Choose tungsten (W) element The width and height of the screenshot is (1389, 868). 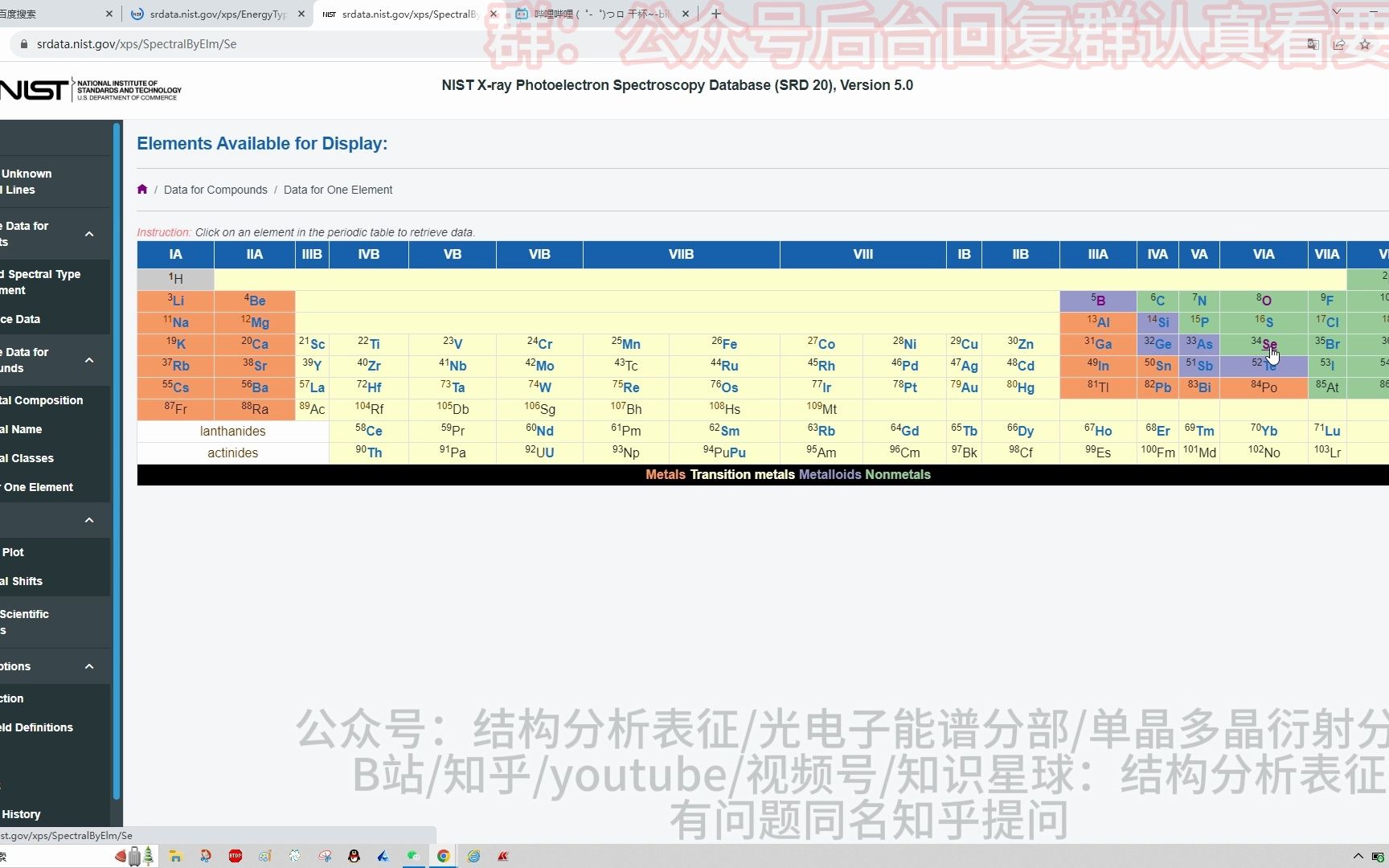[x=539, y=387]
